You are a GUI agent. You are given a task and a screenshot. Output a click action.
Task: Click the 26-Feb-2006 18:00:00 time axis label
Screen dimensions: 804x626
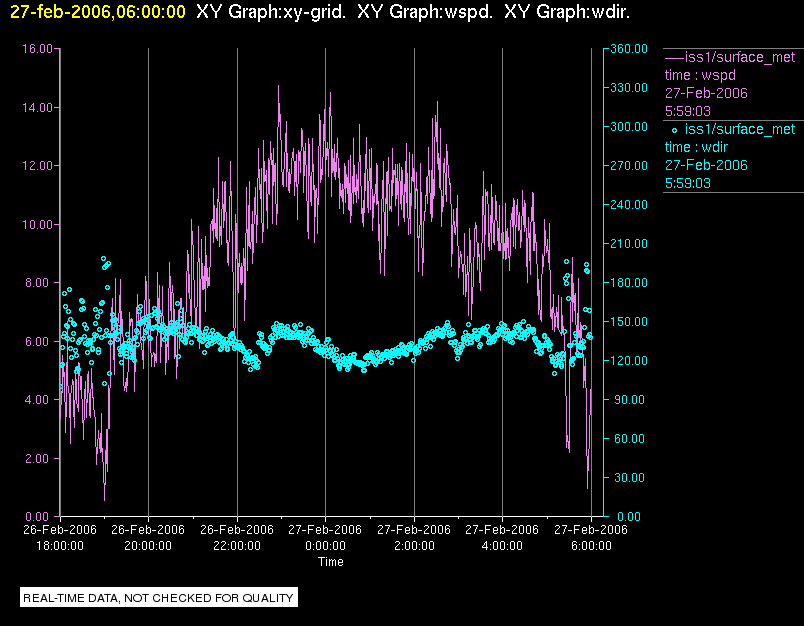click(60, 537)
